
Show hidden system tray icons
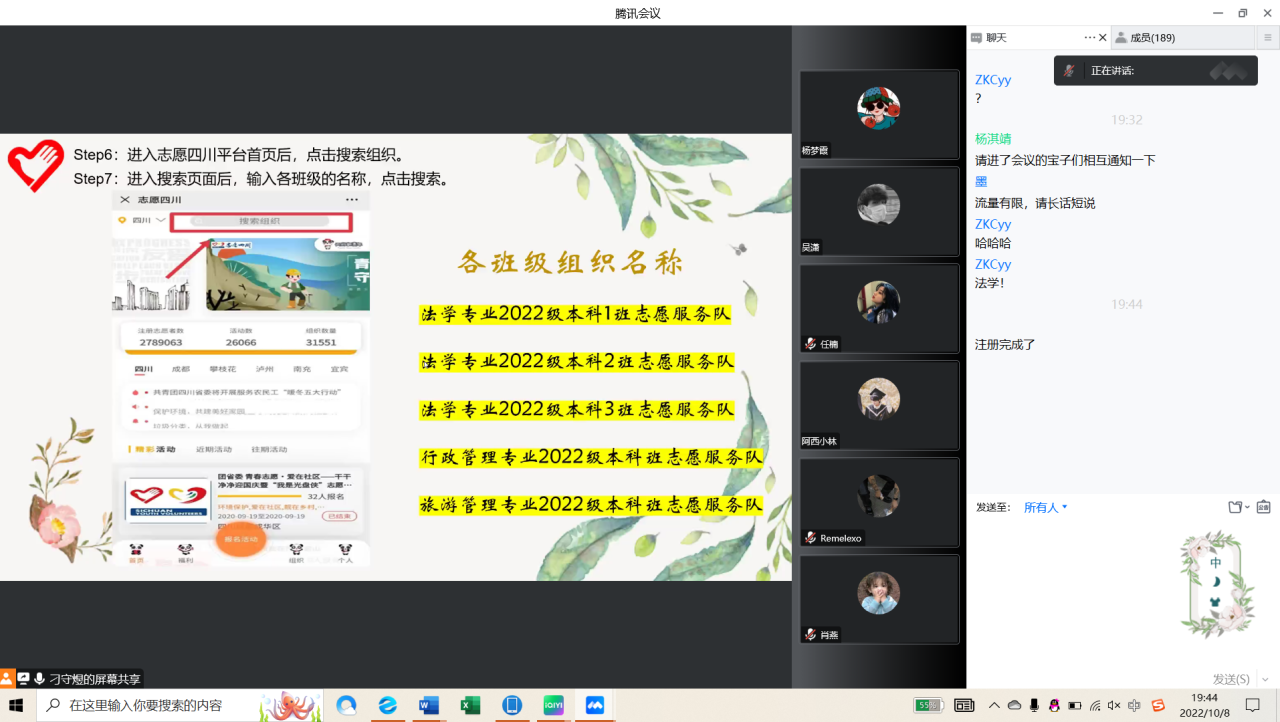coord(994,705)
